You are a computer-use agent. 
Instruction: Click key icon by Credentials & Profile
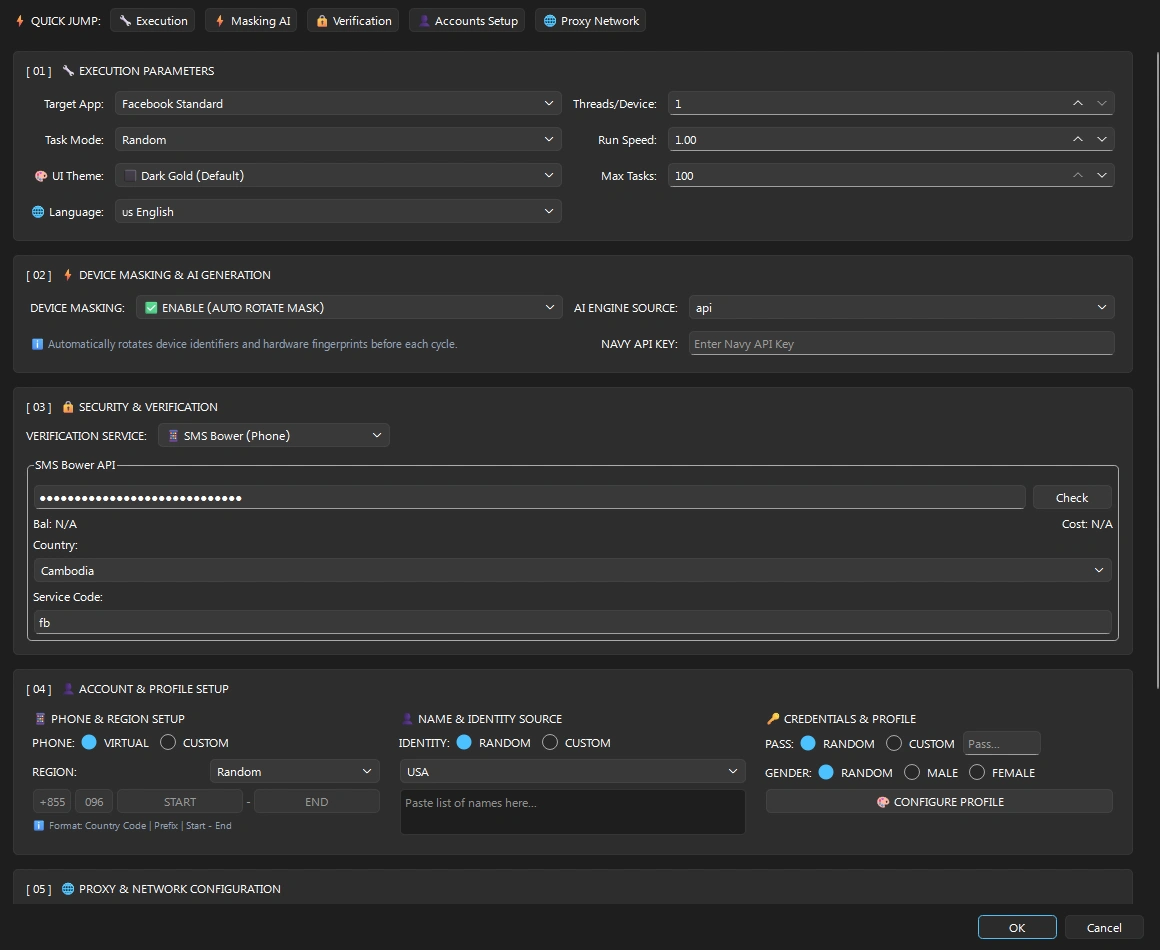773,719
